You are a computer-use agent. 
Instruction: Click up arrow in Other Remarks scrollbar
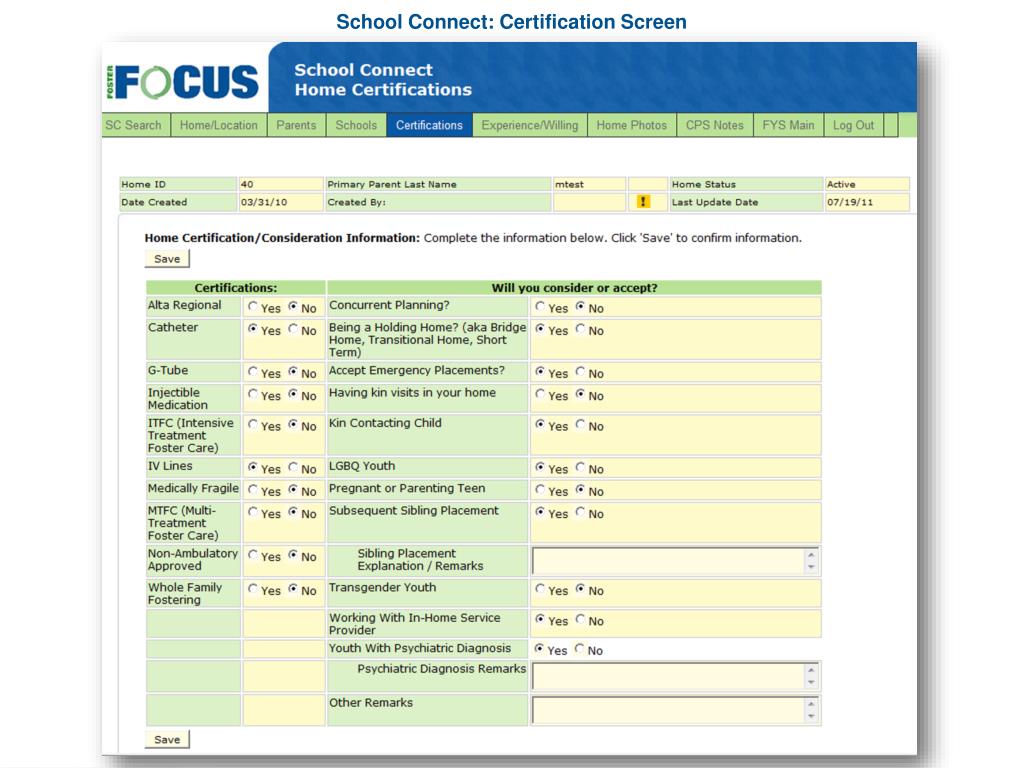(811, 703)
